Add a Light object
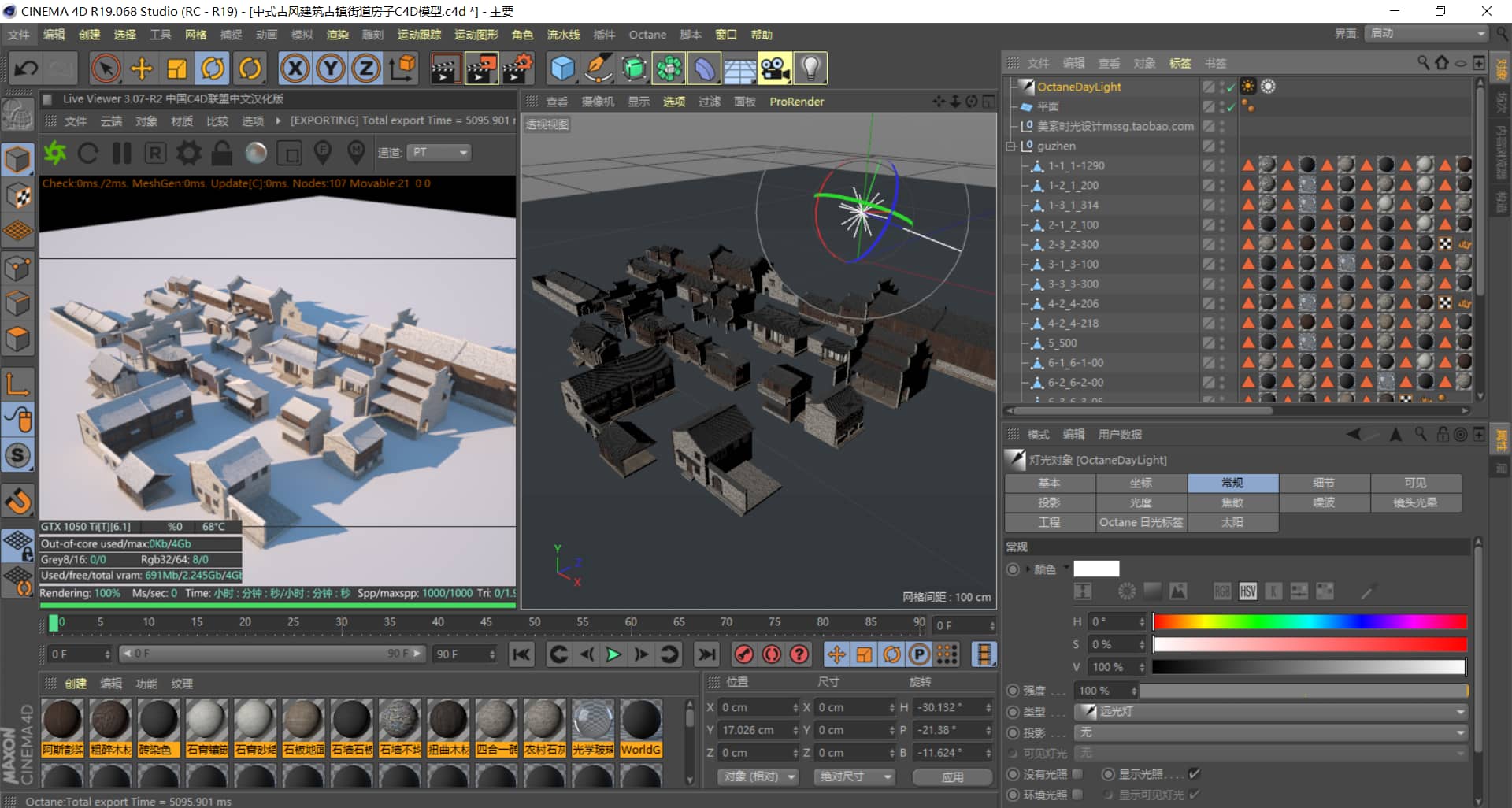 [x=811, y=69]
